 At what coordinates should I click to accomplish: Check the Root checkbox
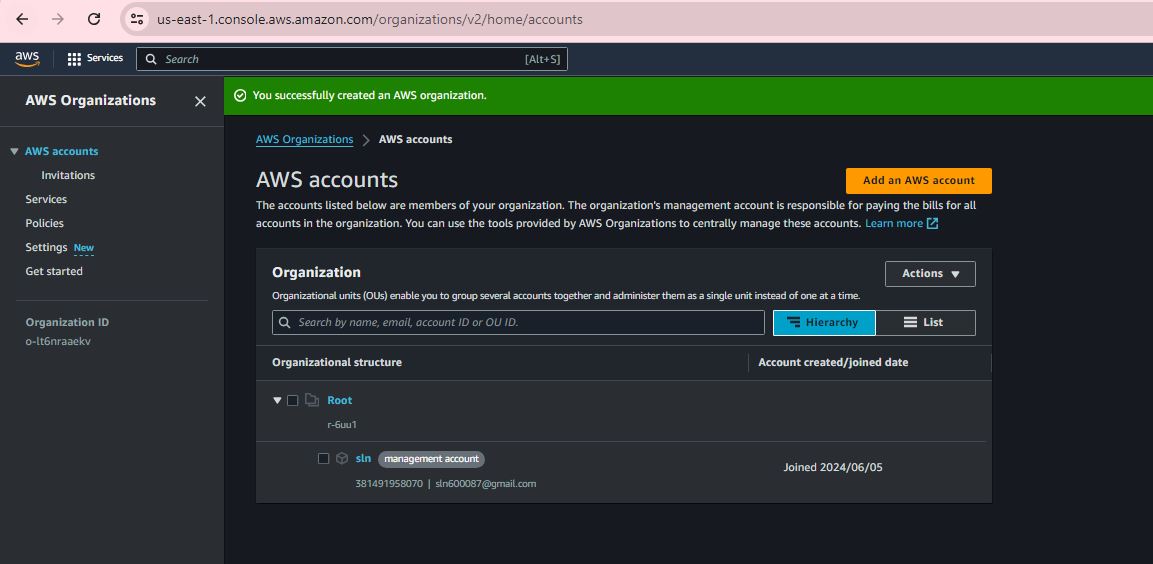(293, 400)
